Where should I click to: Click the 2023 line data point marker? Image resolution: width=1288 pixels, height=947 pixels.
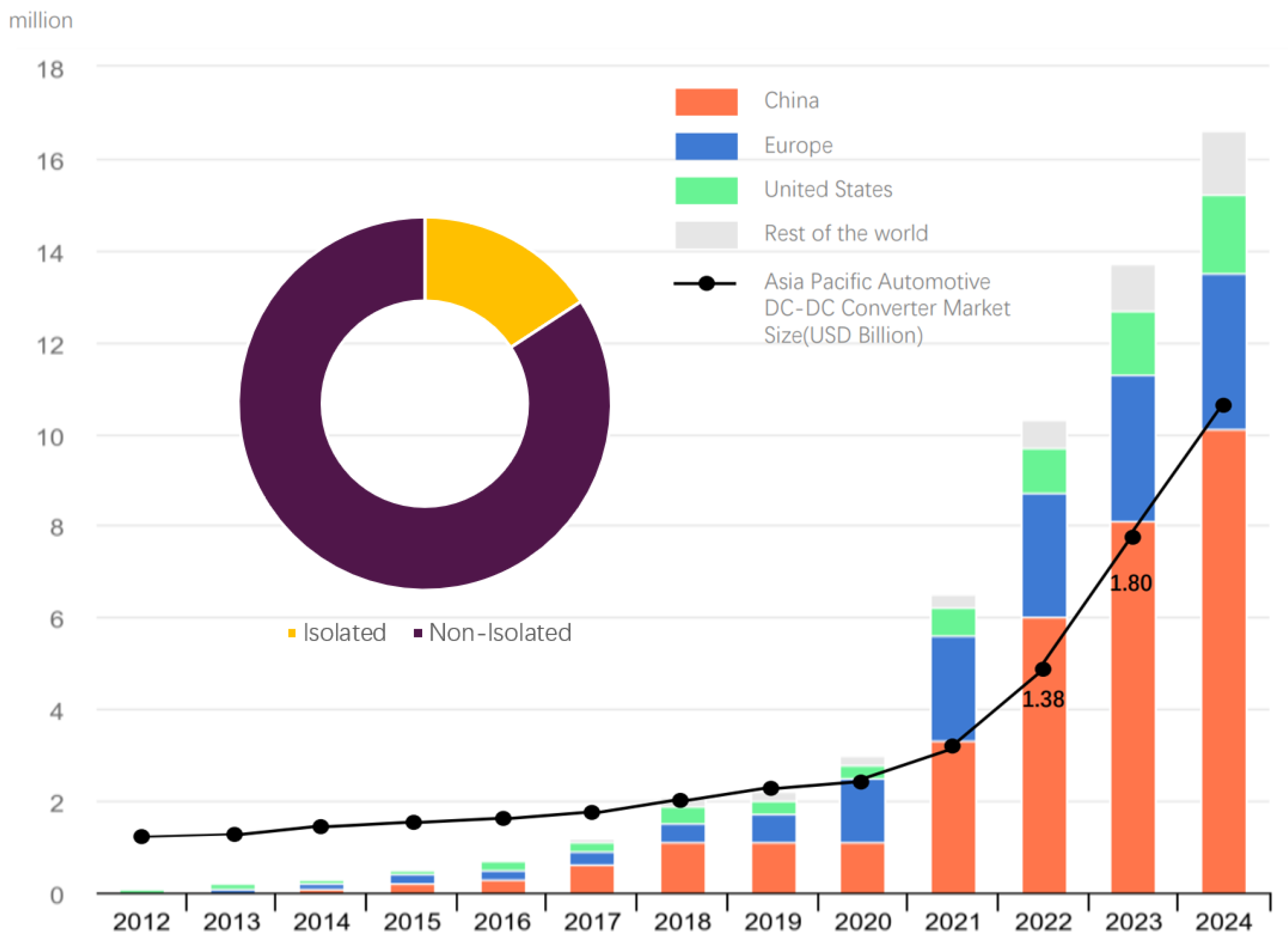pos(1133,537)
